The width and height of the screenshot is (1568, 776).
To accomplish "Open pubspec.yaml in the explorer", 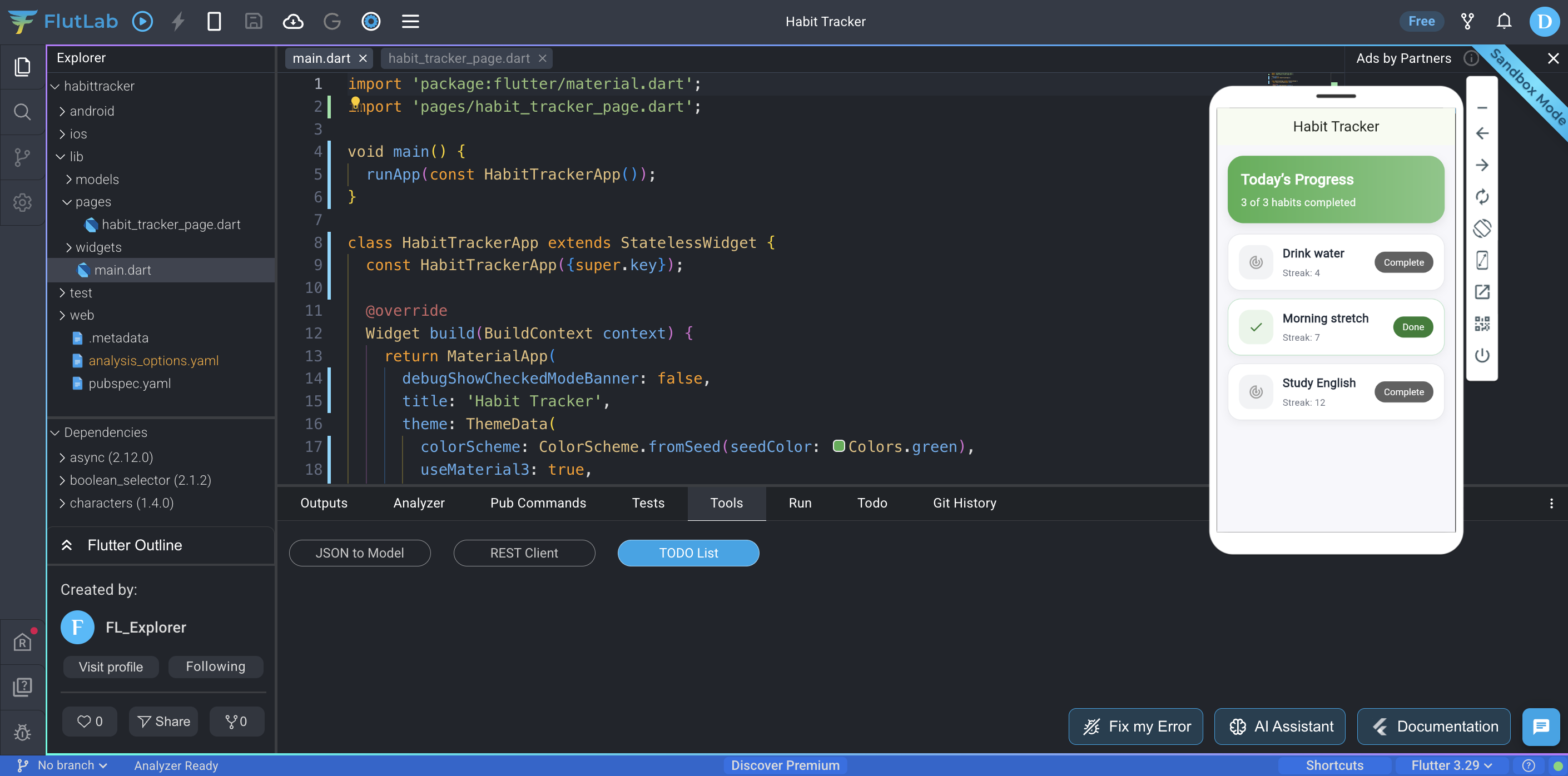I will pyautogui.click(x=129, y=384).
